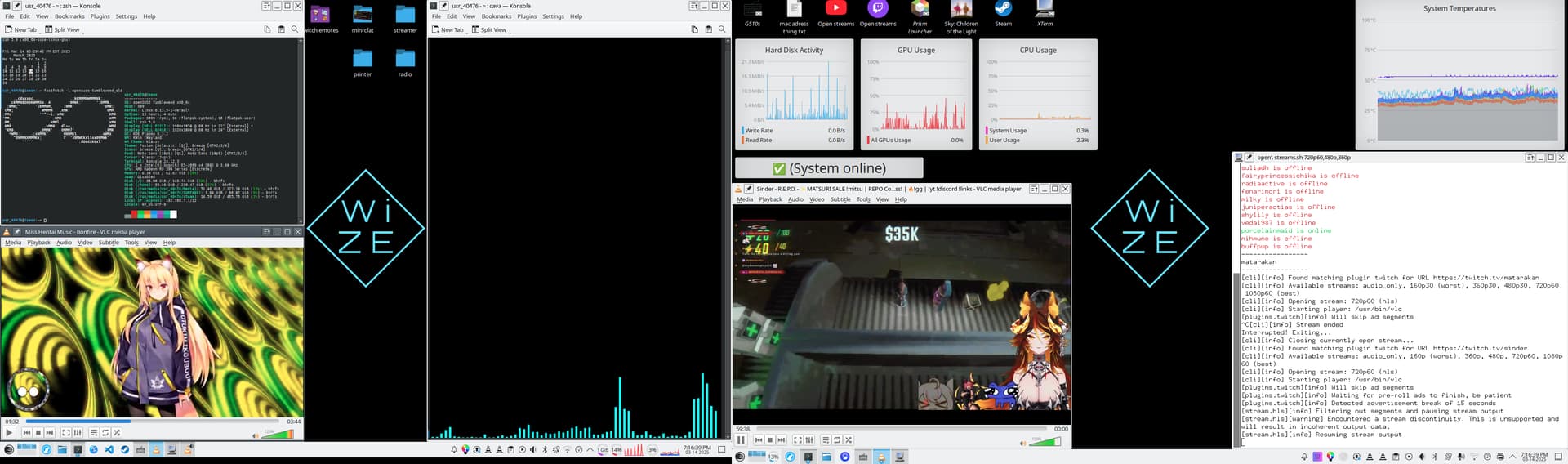Open extended settings in the Sinder VLC window

pos(808,439)
